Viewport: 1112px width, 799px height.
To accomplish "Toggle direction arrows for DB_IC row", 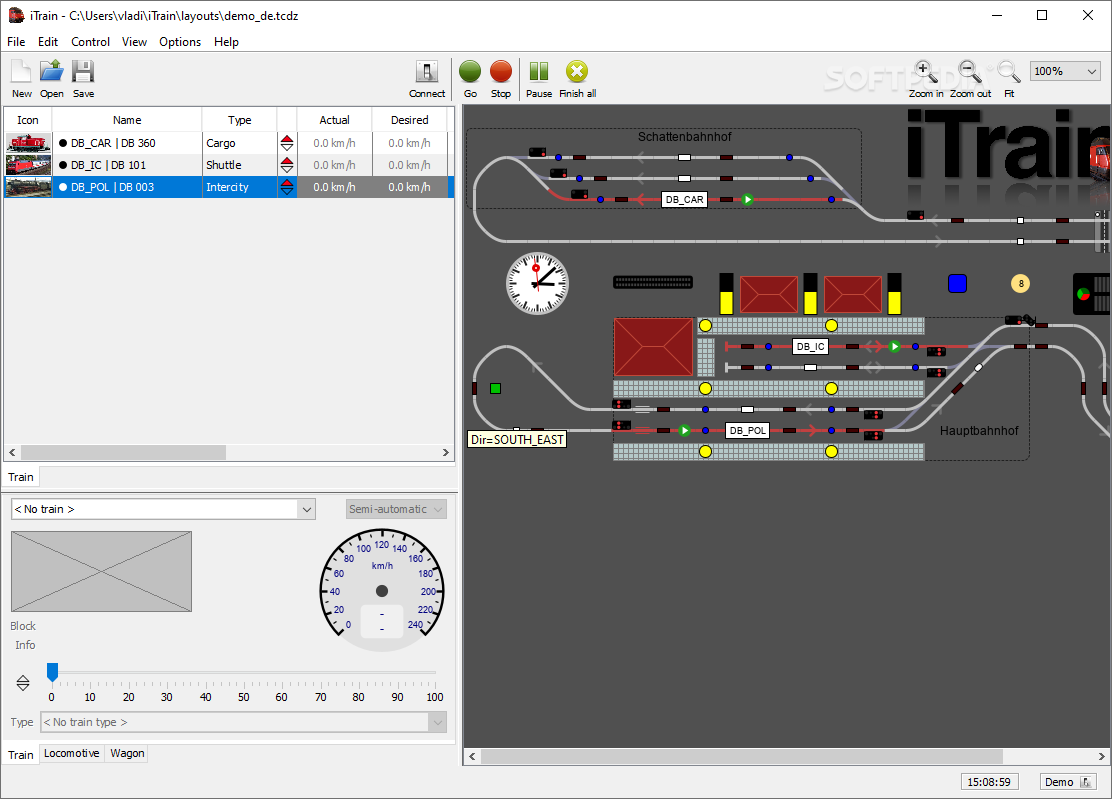I will pos(287,165).
